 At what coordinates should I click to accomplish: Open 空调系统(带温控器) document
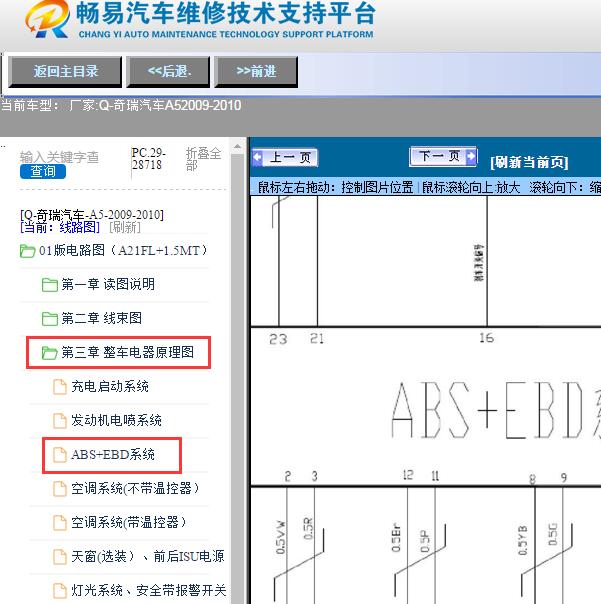tap(129, 522)
